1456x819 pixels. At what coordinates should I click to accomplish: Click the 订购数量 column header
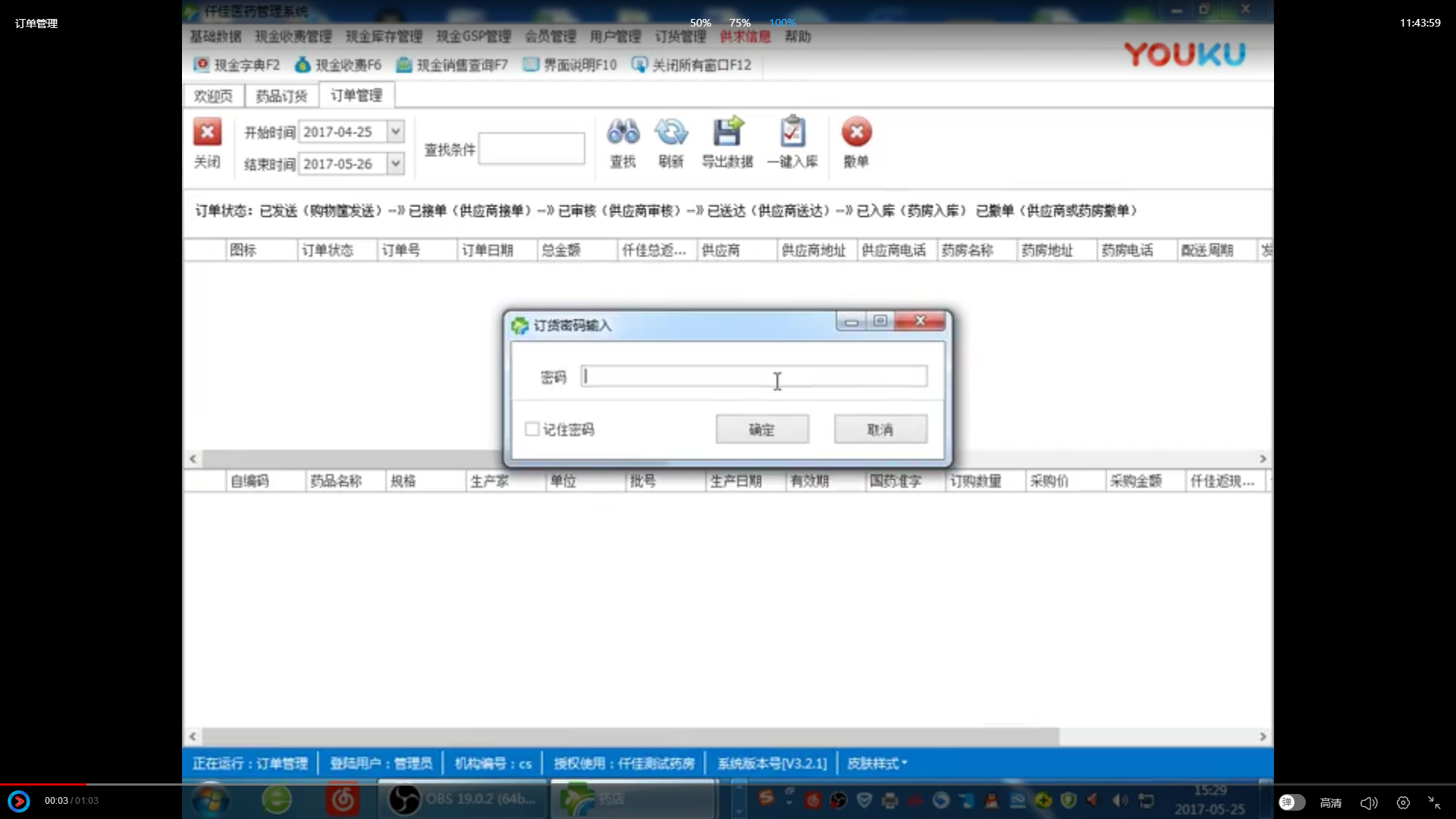click(985, 481)
